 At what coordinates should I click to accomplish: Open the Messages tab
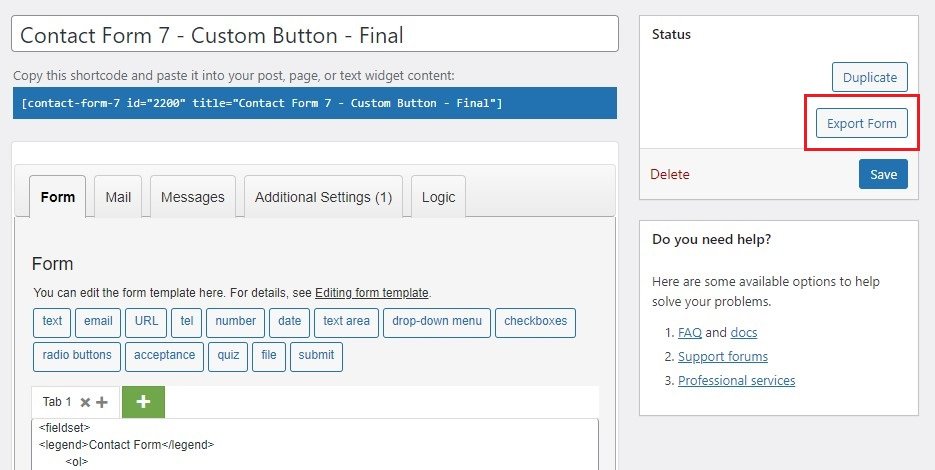pyautogui.click(x=192, y=197)
